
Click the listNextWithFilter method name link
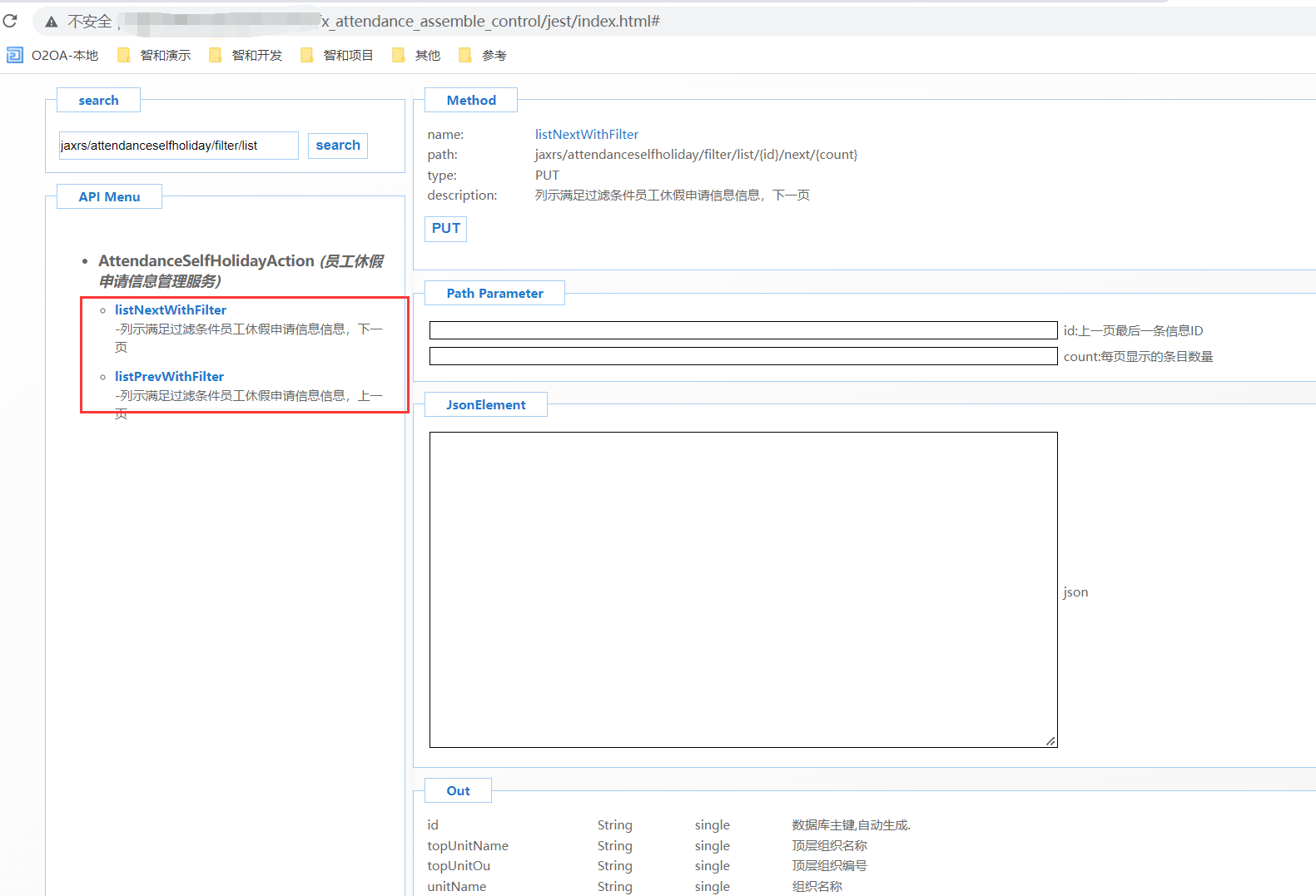coord(586,135)
